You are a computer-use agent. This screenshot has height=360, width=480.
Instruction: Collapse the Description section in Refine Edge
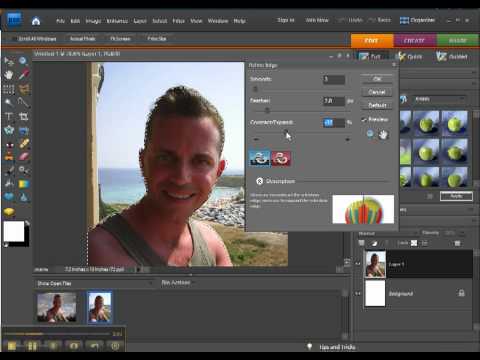[x=259, y=181]
